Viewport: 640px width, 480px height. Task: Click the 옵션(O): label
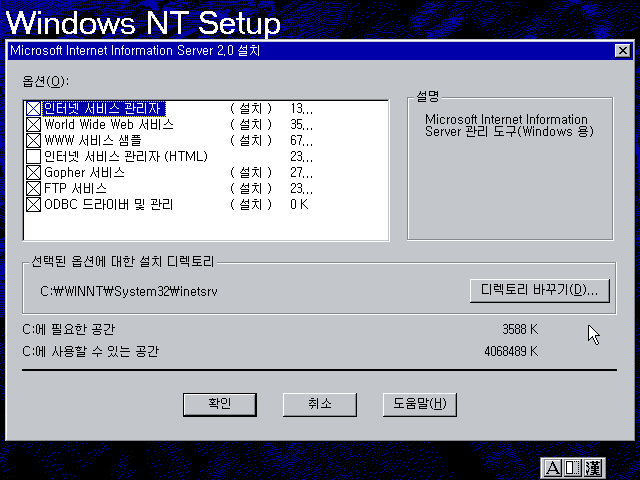tap(46, 81)
